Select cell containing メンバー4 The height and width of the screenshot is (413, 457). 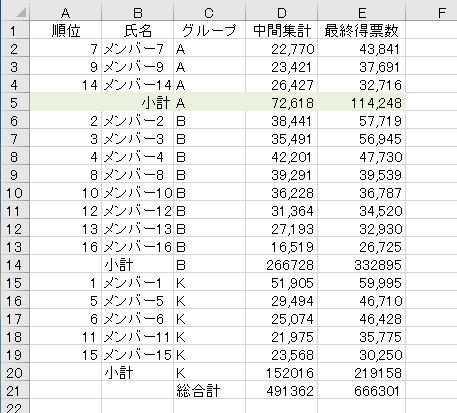click(x=137, y=157)
